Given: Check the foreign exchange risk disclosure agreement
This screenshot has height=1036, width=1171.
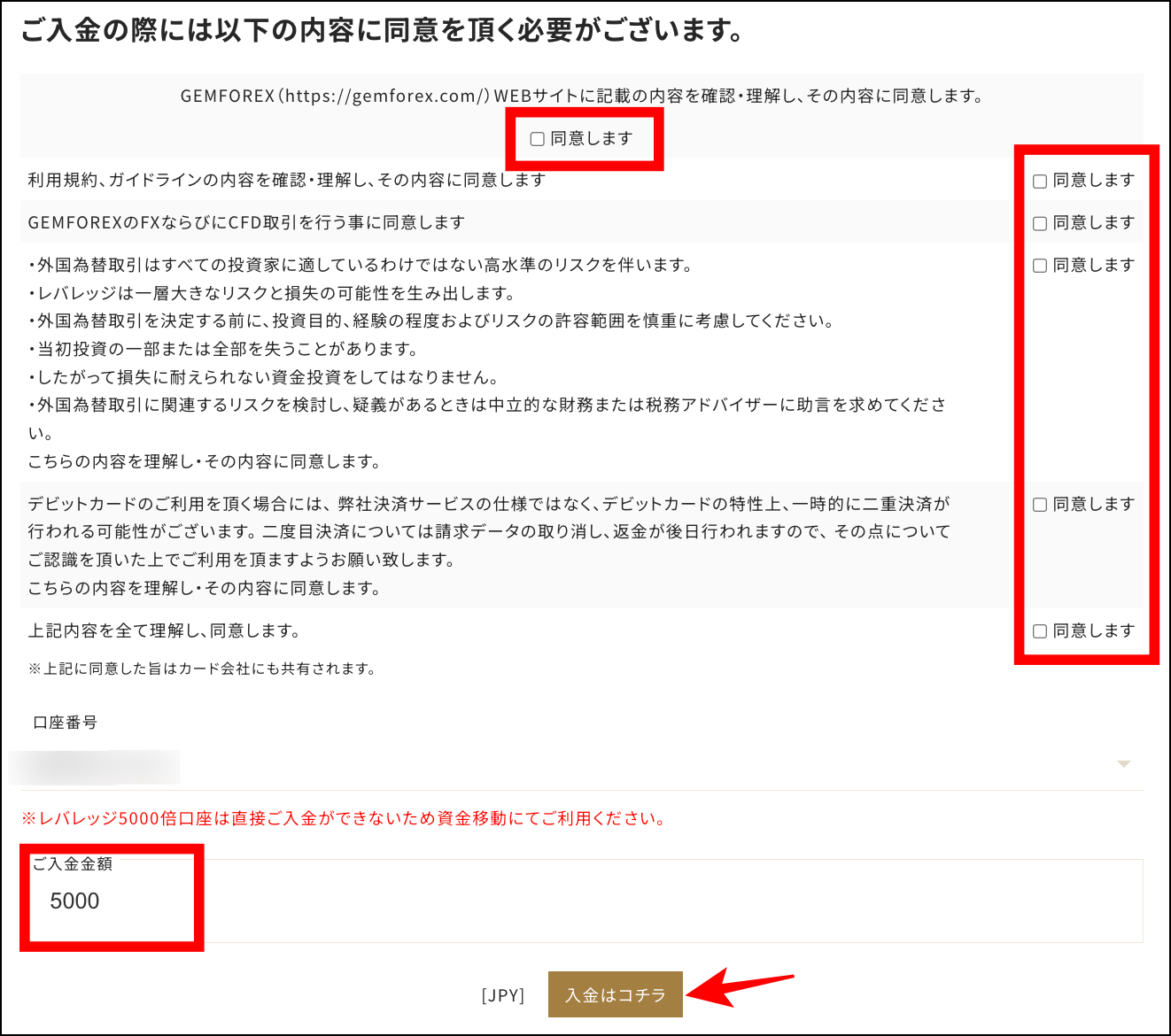Looking at the screenshot, I should (1039, 264).
